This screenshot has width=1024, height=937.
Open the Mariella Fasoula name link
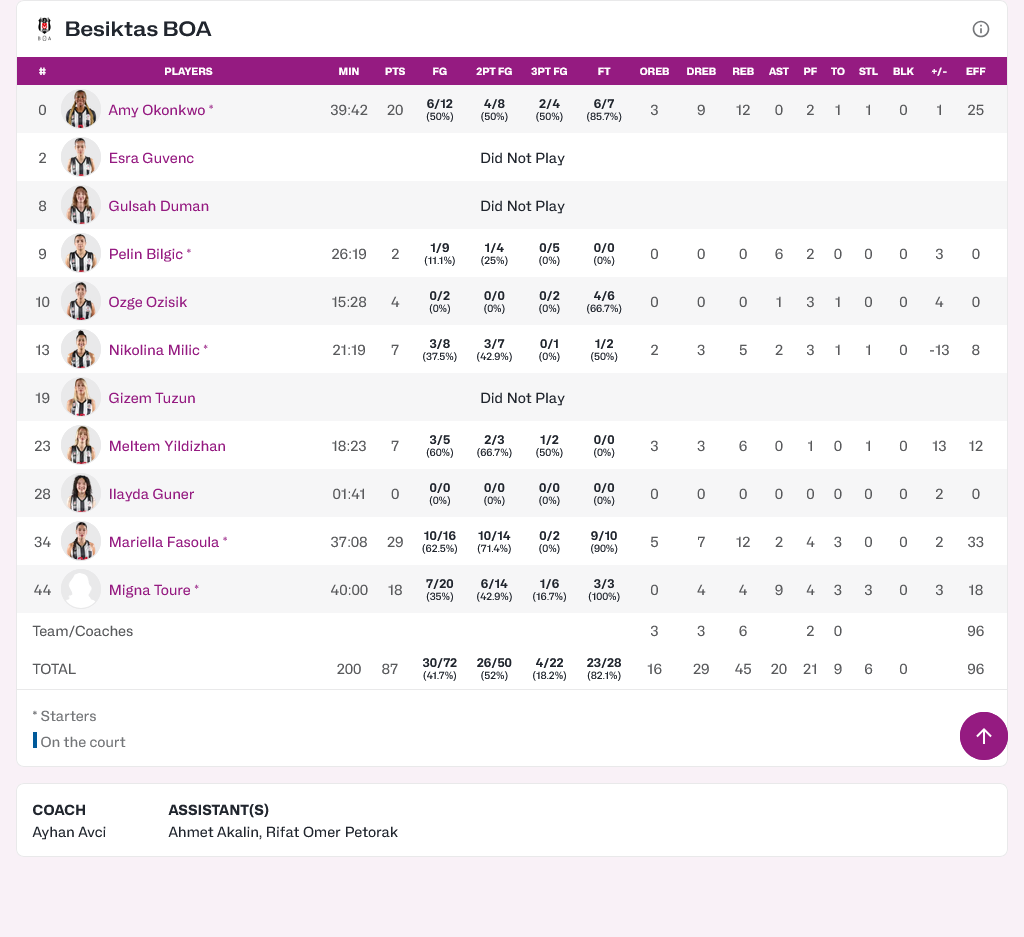click(163, 542)
